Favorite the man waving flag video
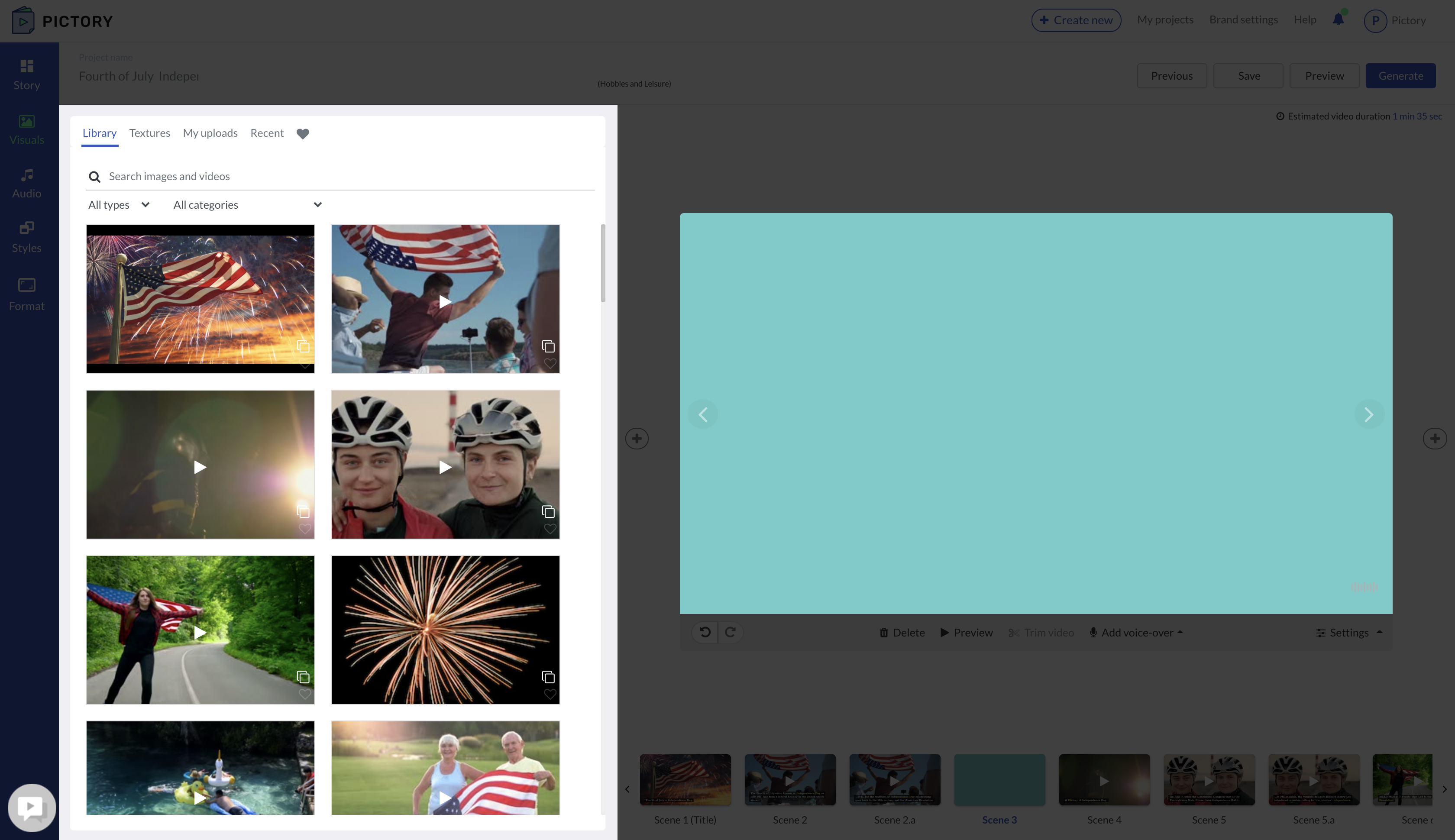This screenshot has height=840, width=1455. [x=550, y=363]
